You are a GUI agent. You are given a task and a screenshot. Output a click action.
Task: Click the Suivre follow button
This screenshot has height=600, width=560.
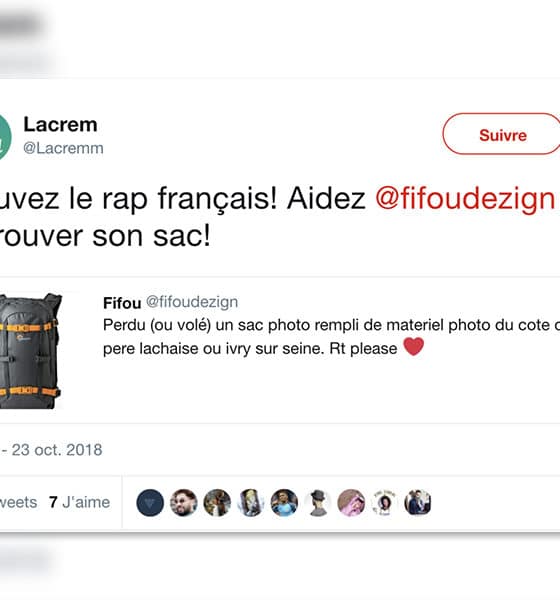coord(502,134)
